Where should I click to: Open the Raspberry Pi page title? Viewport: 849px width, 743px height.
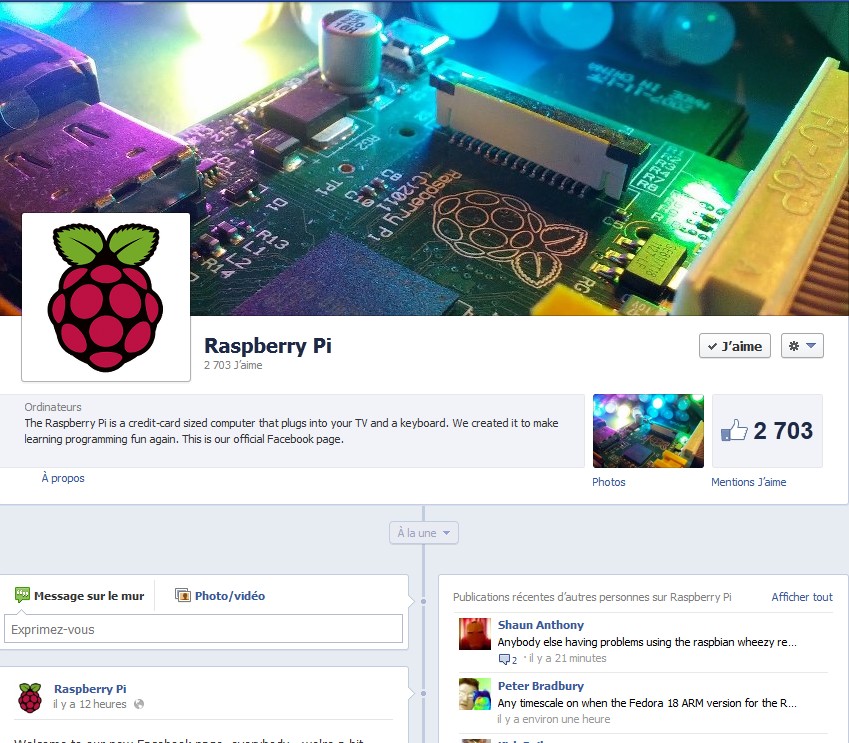coord(267,346)
